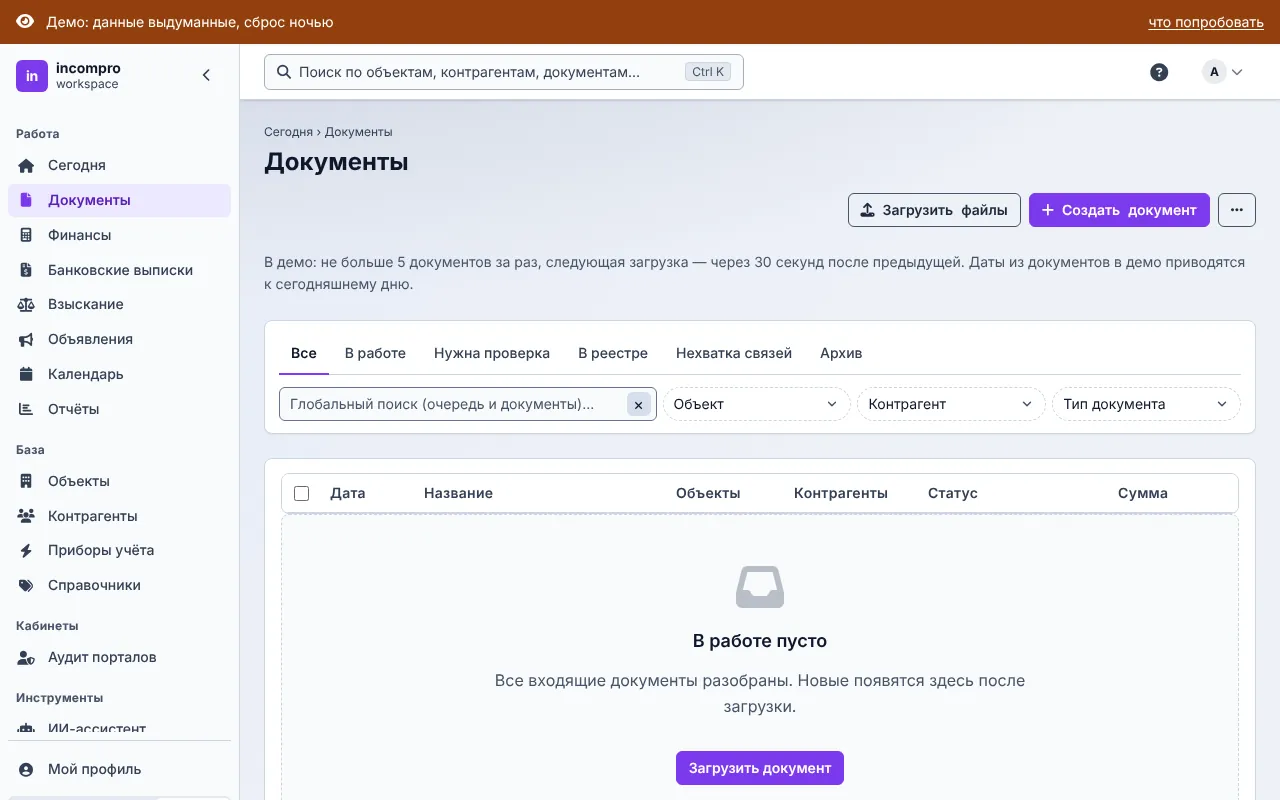
Task: Click the Создать документ button
Action: click(x=1119, y=210)
